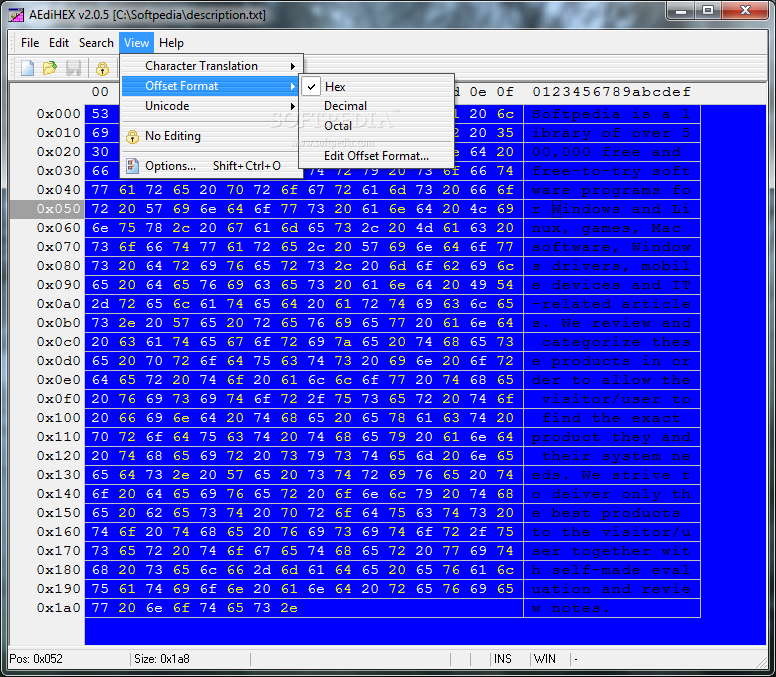Click the Open file folder icon
The height and width of the screenshot is (677, 776).
pos(50,68)
